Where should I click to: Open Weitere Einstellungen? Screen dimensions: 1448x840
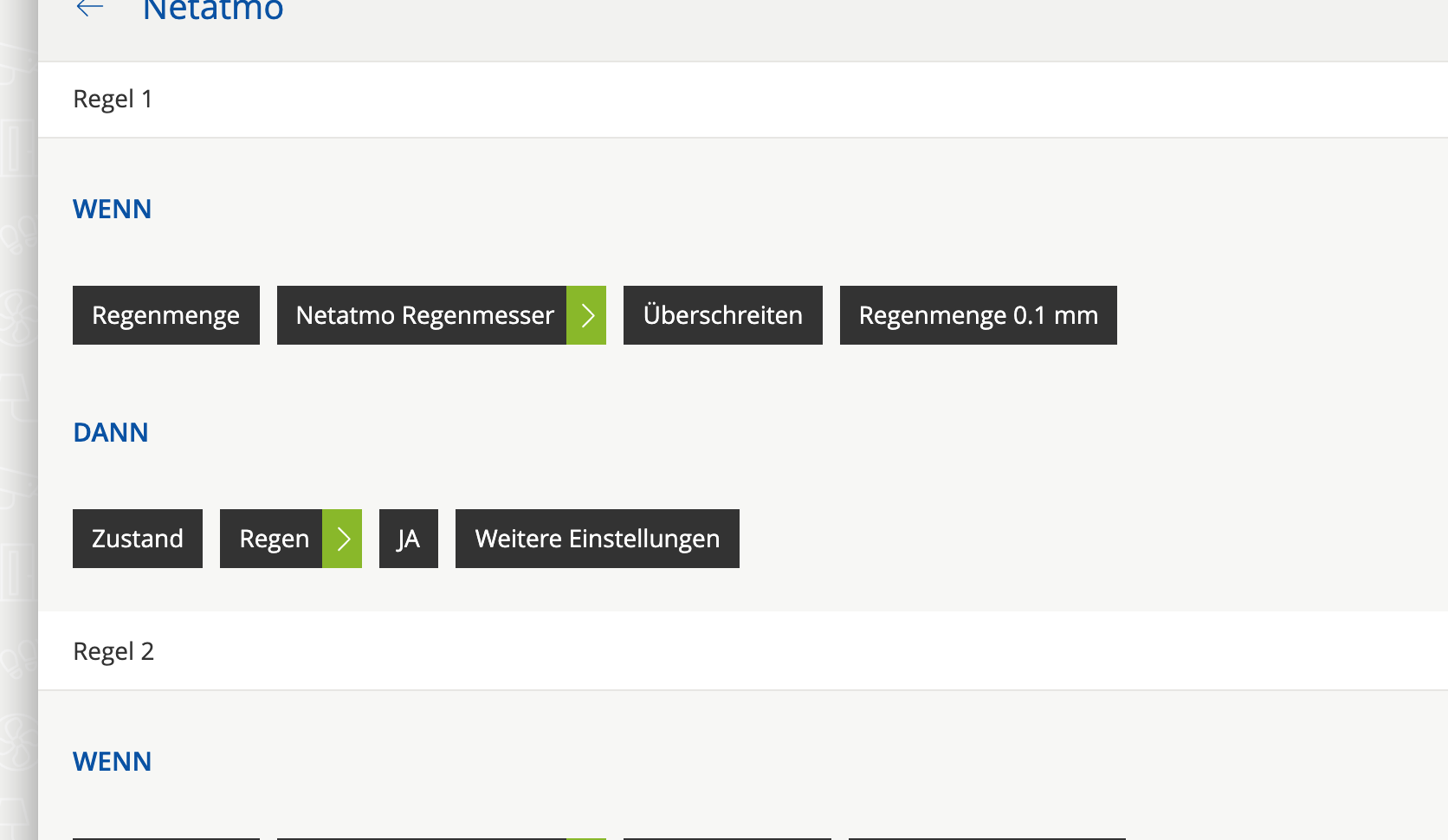tap(597, 539)
